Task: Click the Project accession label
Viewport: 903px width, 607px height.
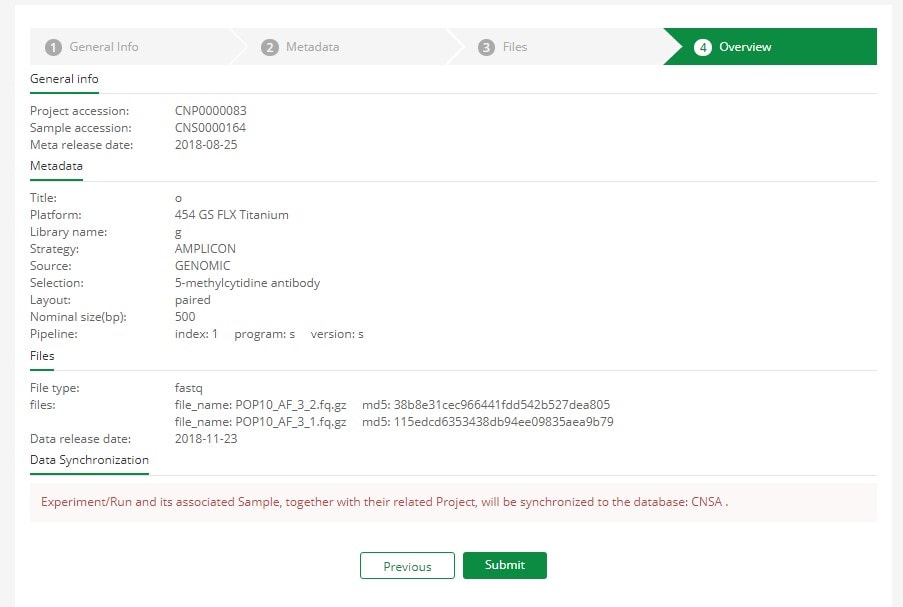Action: click(79, 111)
